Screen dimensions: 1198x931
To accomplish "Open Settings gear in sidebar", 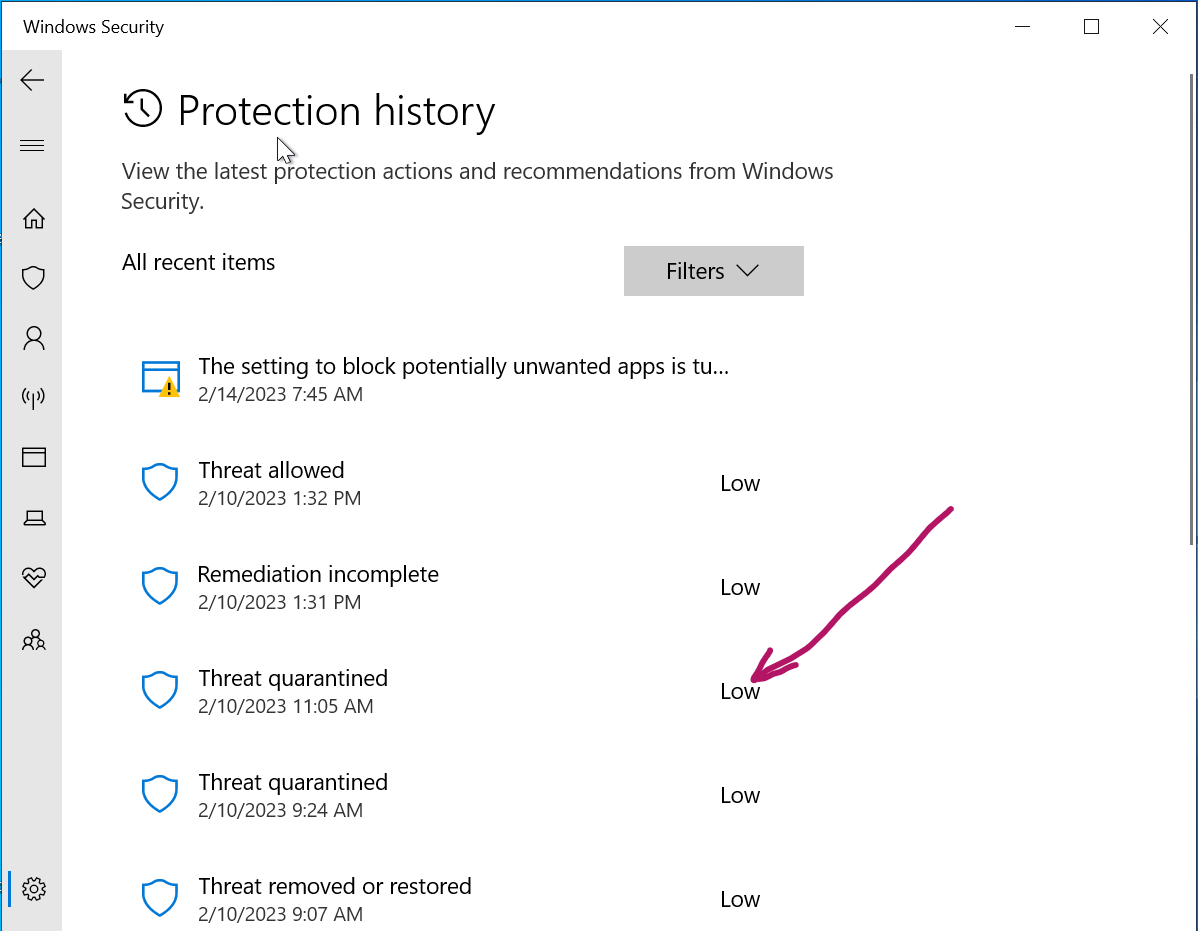I will (34, 888).
